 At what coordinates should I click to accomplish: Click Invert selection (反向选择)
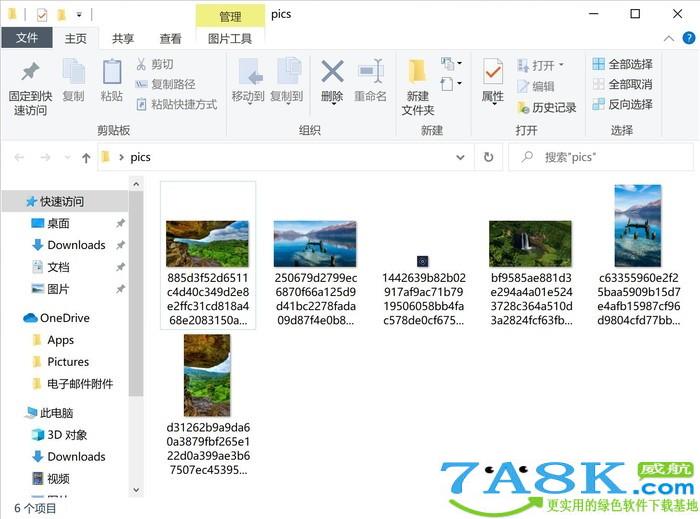(x=622, y=104)
